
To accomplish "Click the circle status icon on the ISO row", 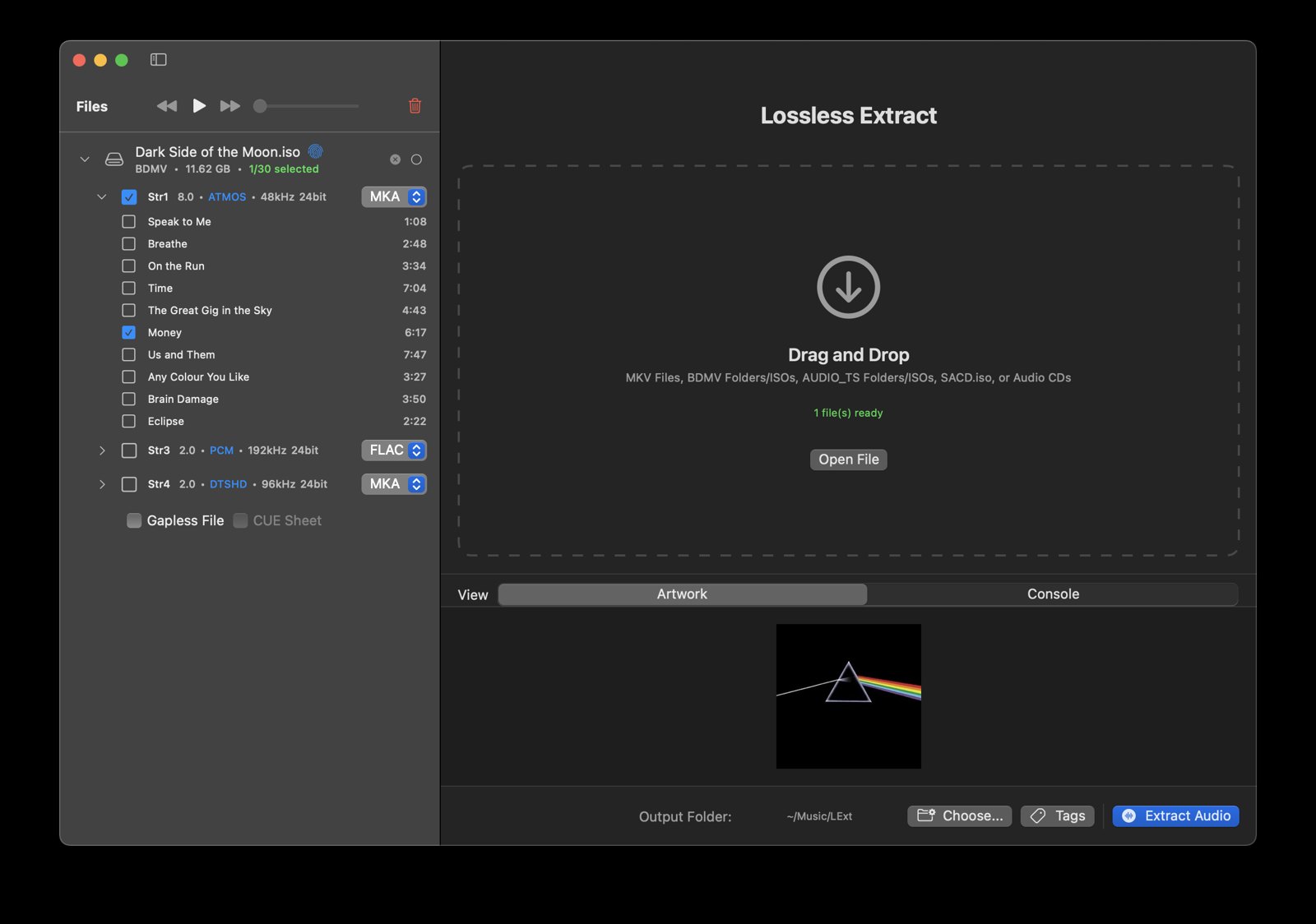I will tap(416, 159).
